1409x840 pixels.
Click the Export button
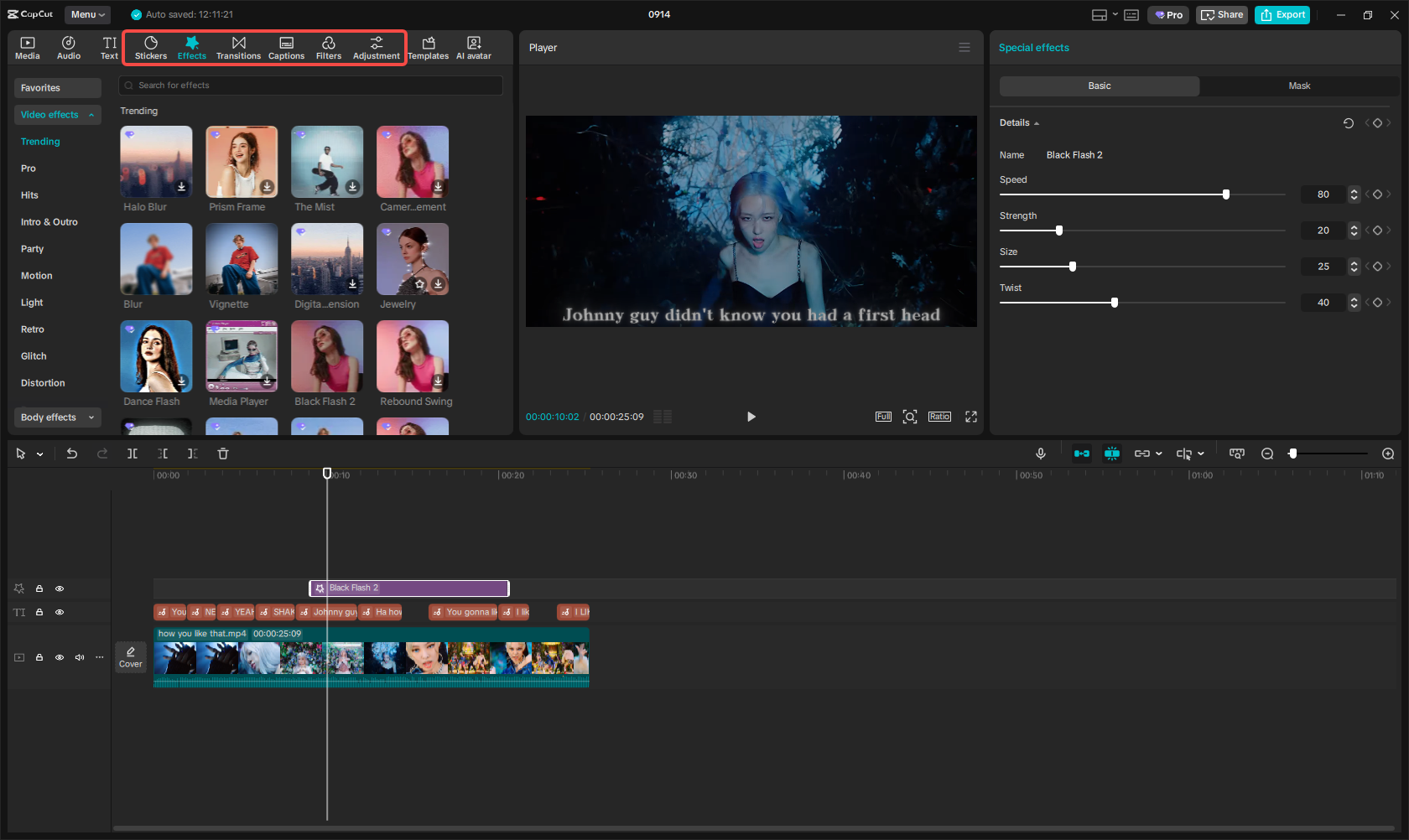[x=1282, y=14]
